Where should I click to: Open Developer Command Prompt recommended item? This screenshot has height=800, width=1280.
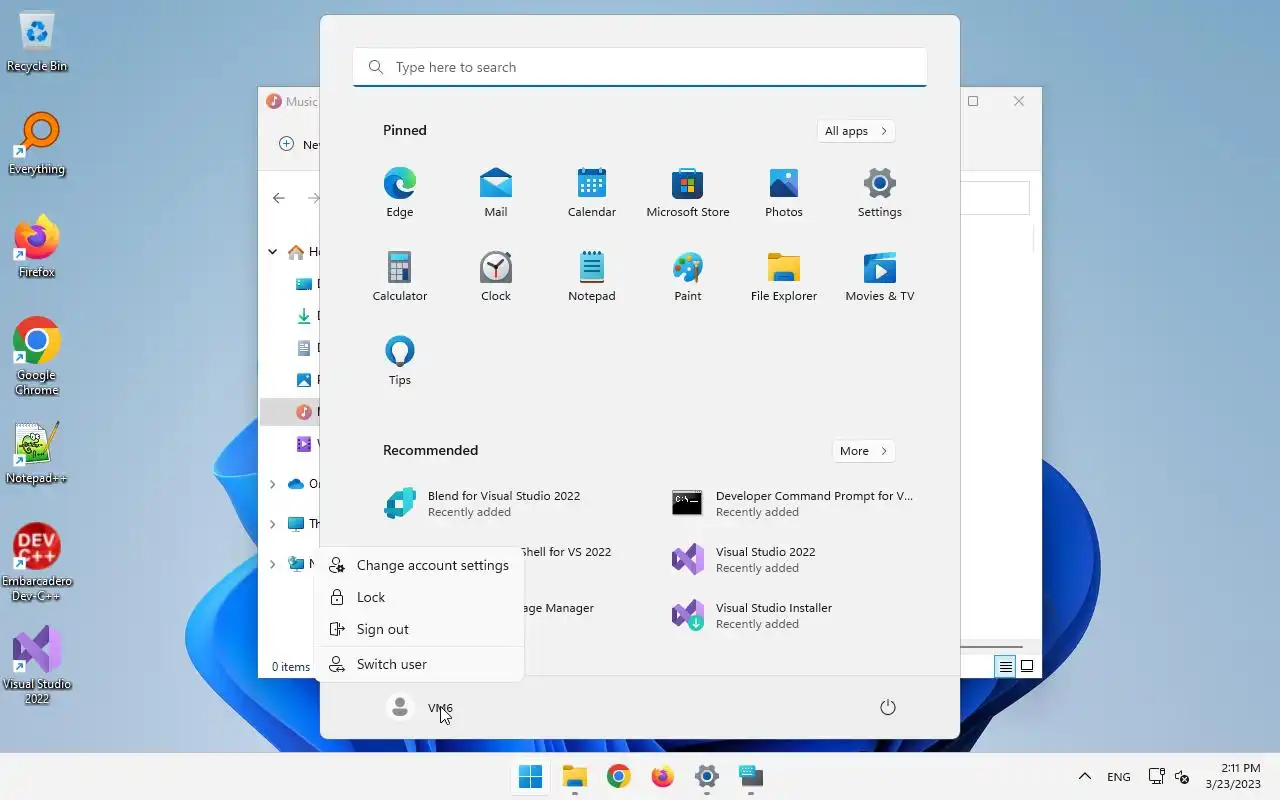[791, 503]
